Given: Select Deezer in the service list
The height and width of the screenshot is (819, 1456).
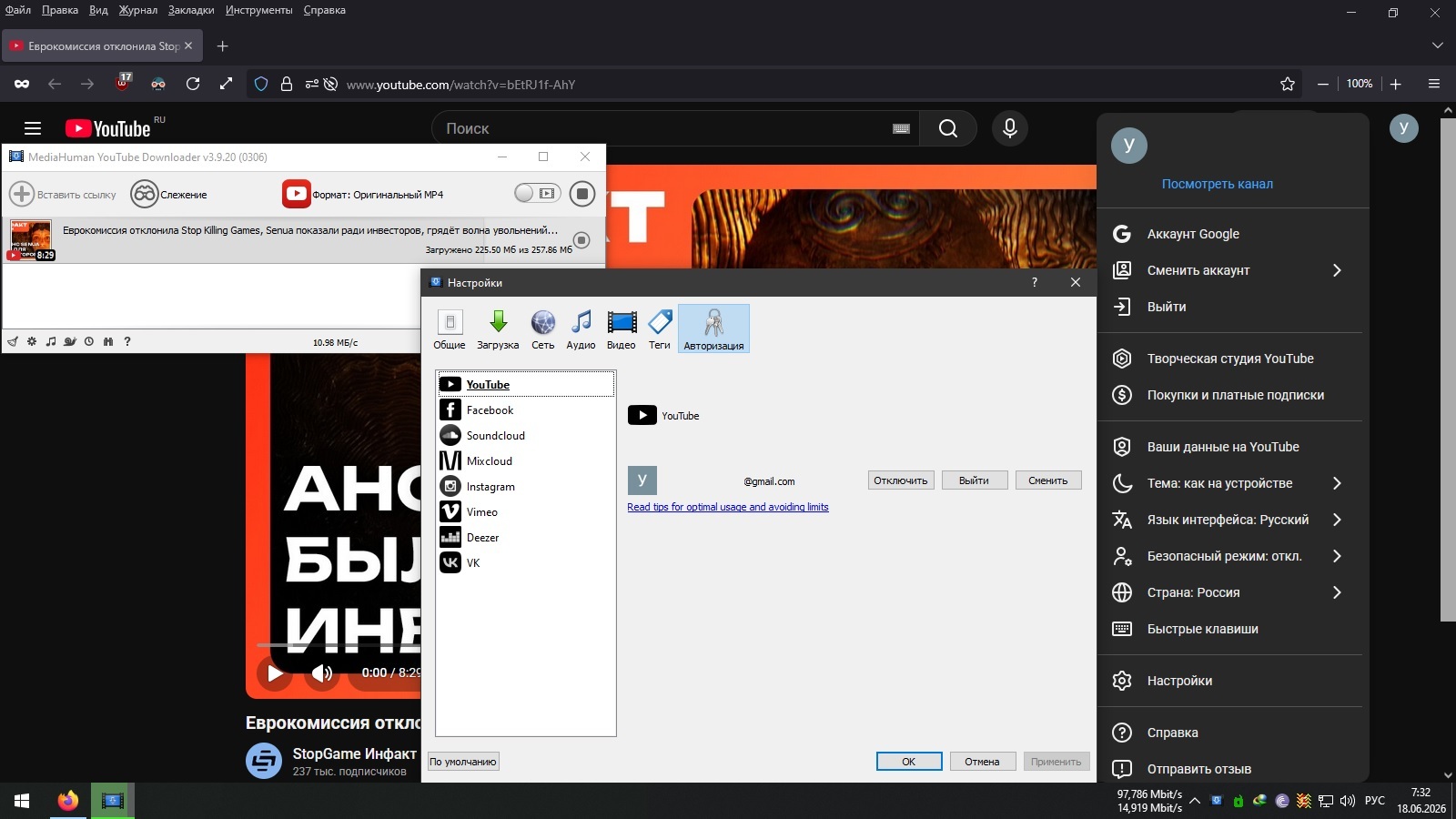Looking at the screenshot, I should tap(526, 537).
